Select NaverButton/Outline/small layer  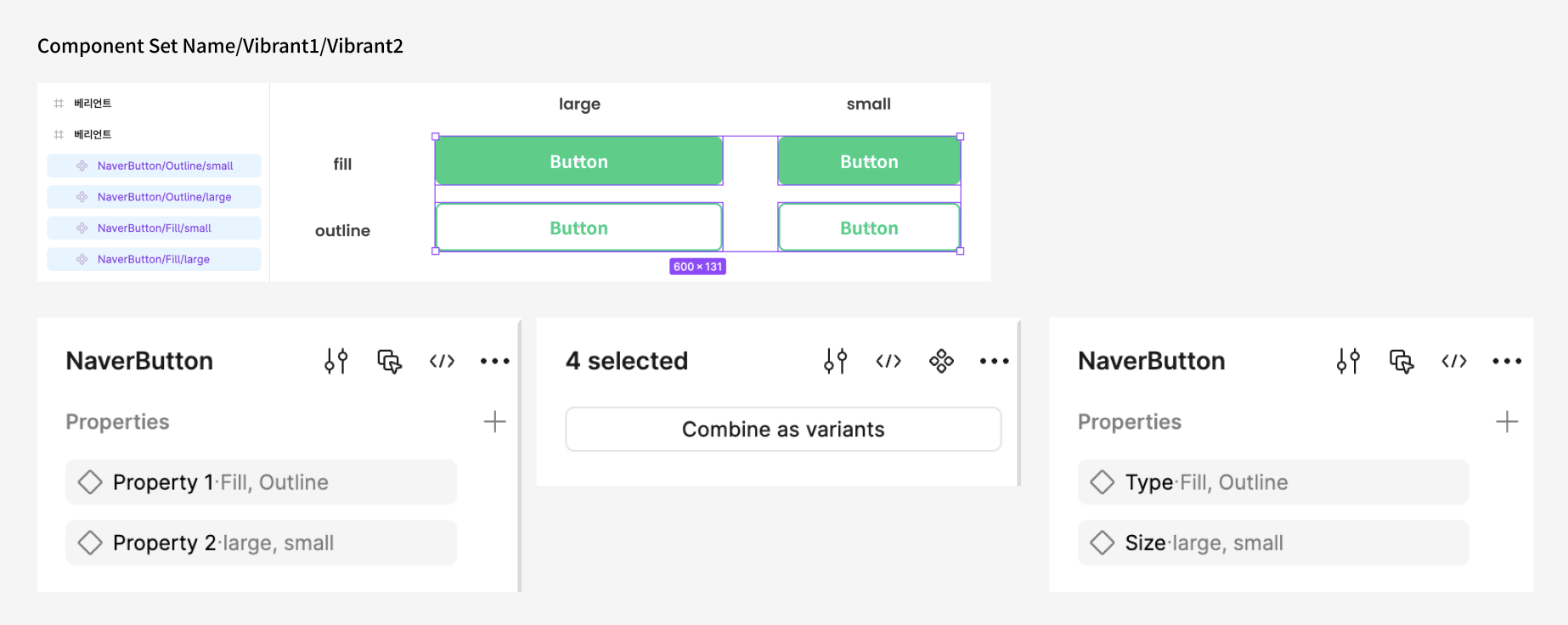pyautogui.click(x=154, y=166)
